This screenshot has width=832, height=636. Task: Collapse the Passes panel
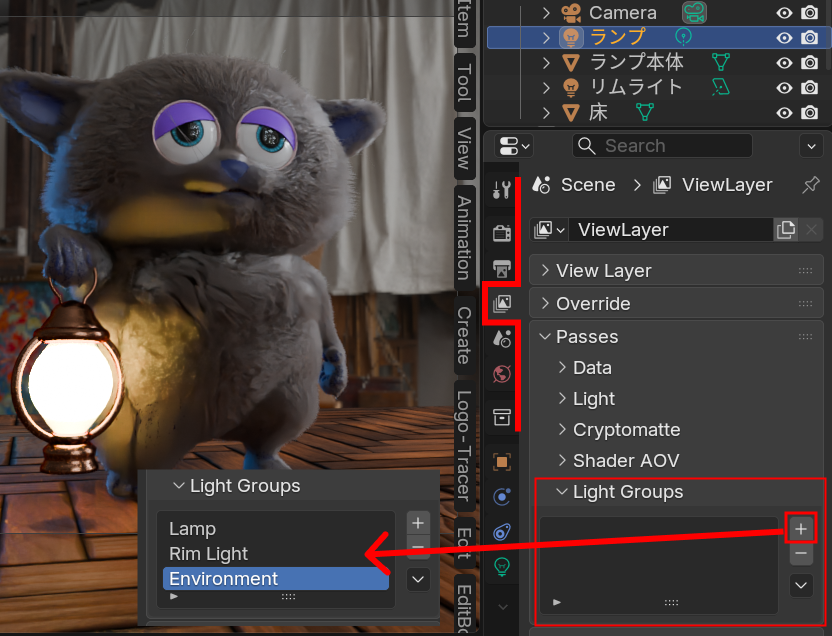(545, 337)
